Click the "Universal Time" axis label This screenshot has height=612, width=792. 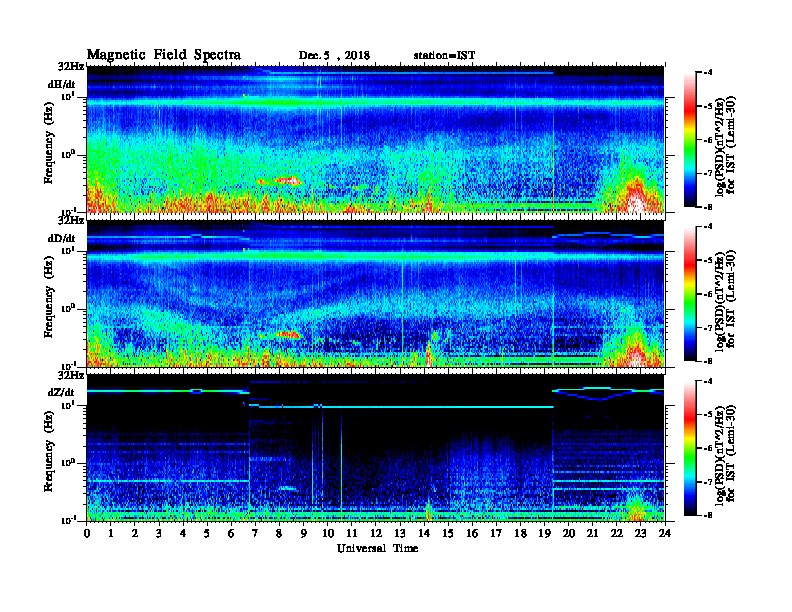[377, 548]
